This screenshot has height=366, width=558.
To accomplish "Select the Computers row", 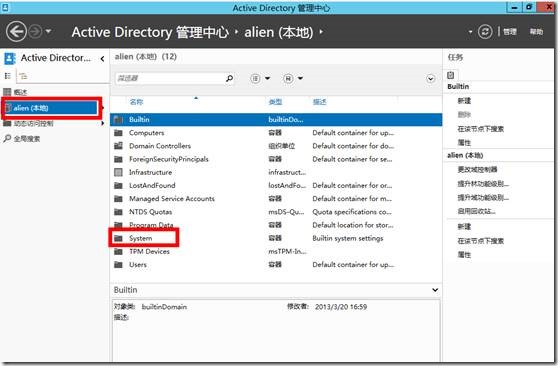I will coord(276,133).
